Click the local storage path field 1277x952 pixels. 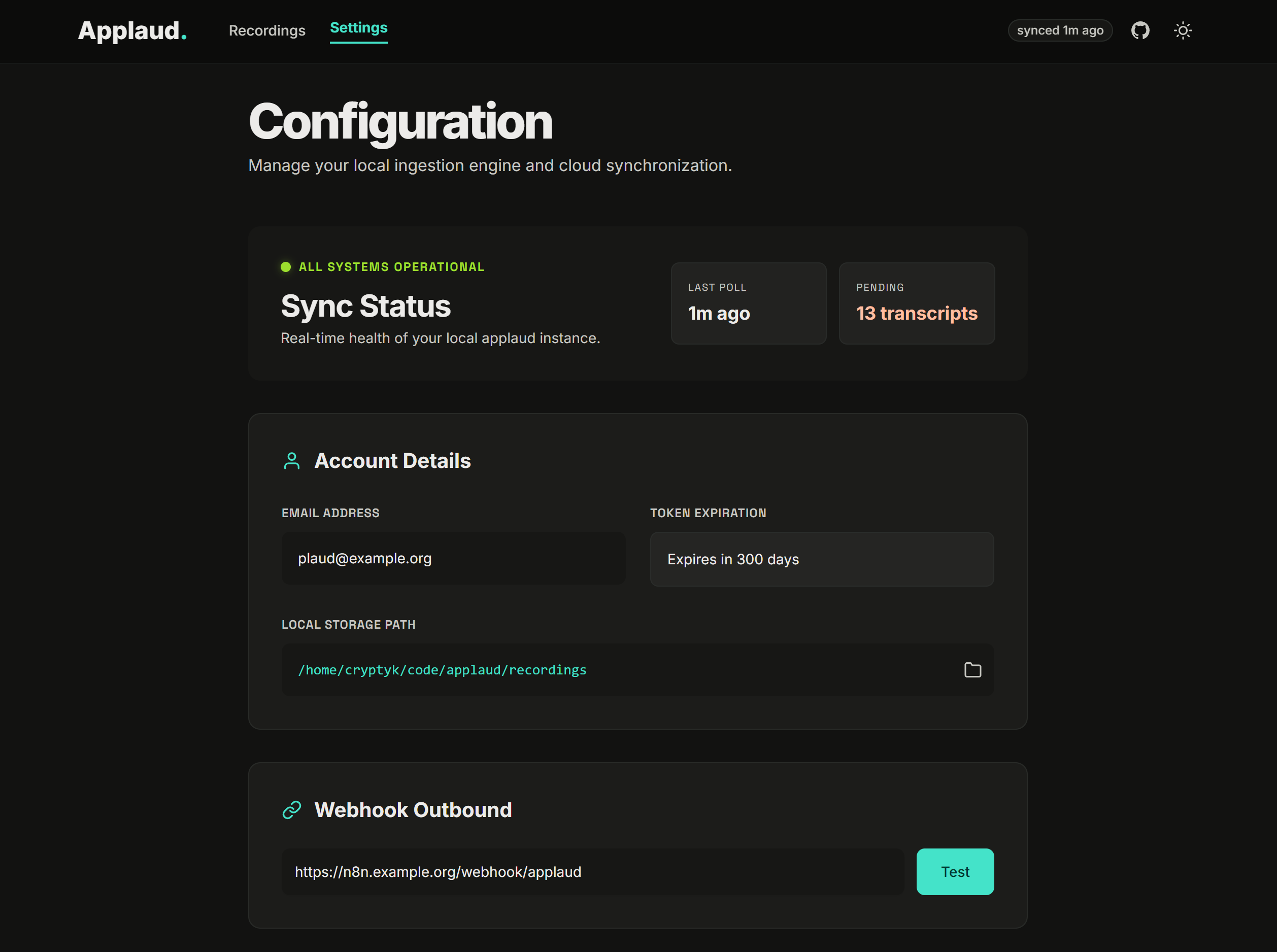coord(637,670)
